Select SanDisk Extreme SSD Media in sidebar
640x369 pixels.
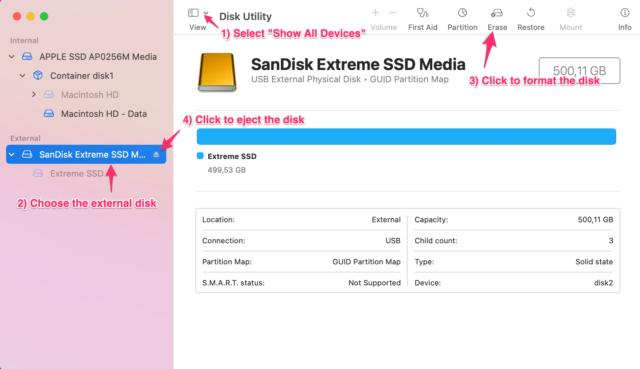86,155
